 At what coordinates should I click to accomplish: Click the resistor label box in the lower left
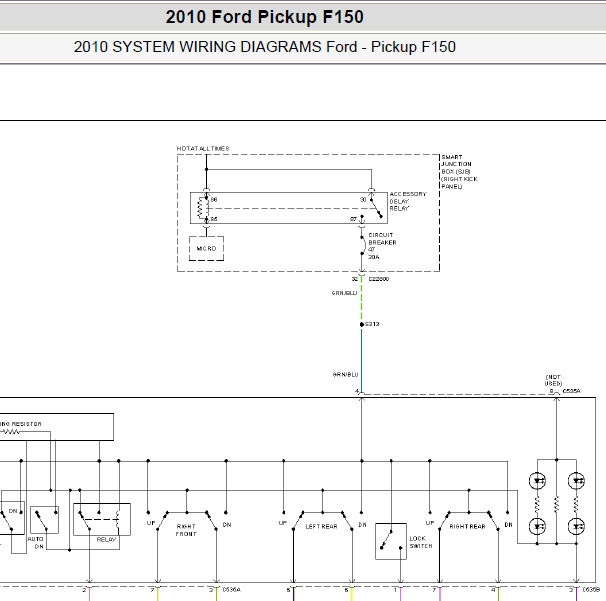tap(57, 427)
